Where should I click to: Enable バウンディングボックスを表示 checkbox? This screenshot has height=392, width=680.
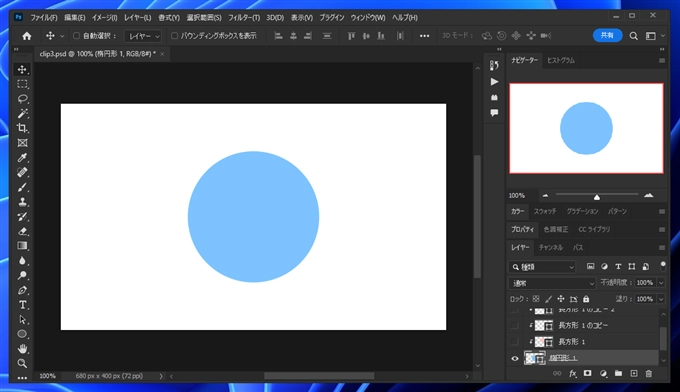174,36
